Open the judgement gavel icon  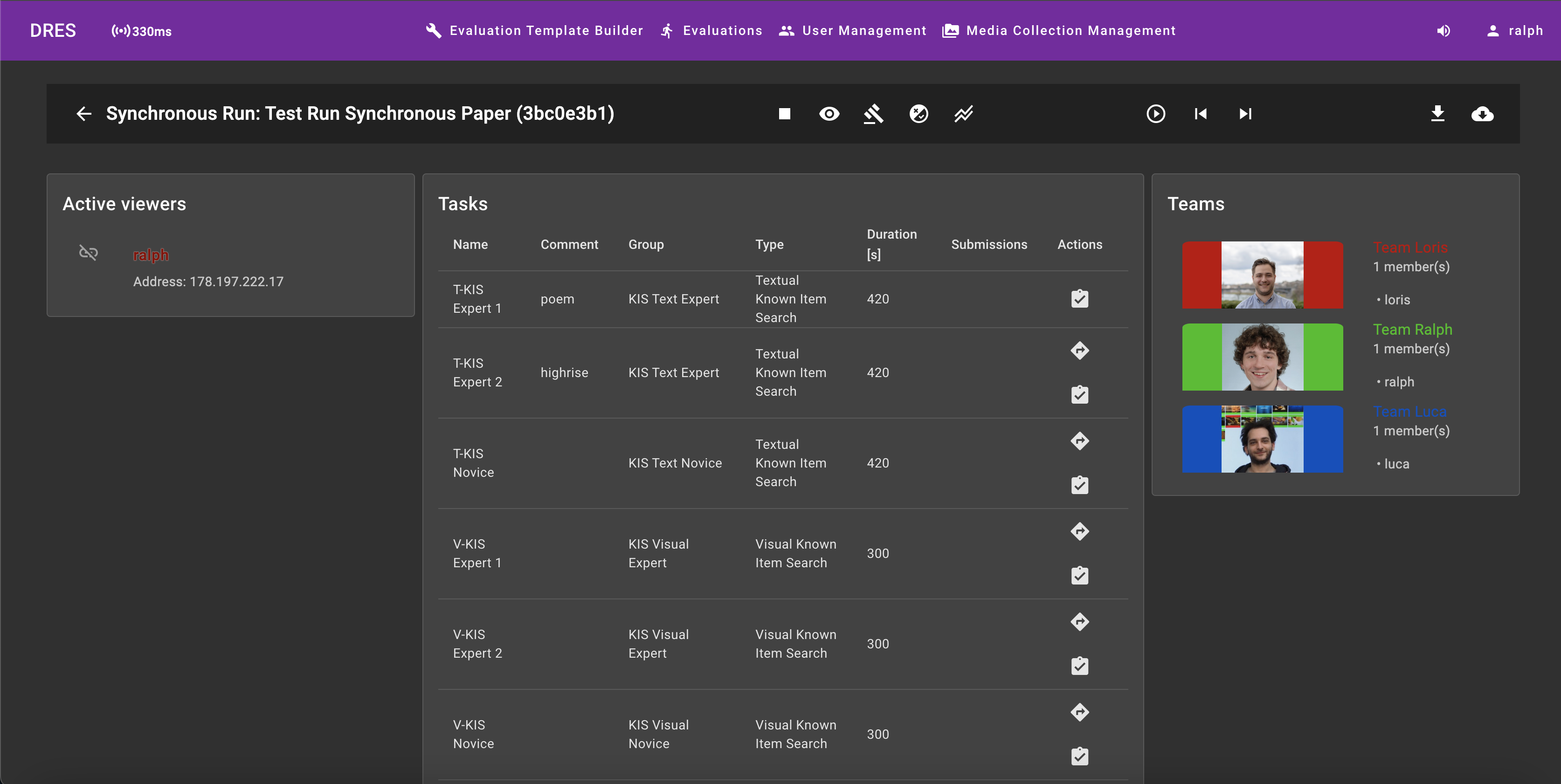point(873,114)
